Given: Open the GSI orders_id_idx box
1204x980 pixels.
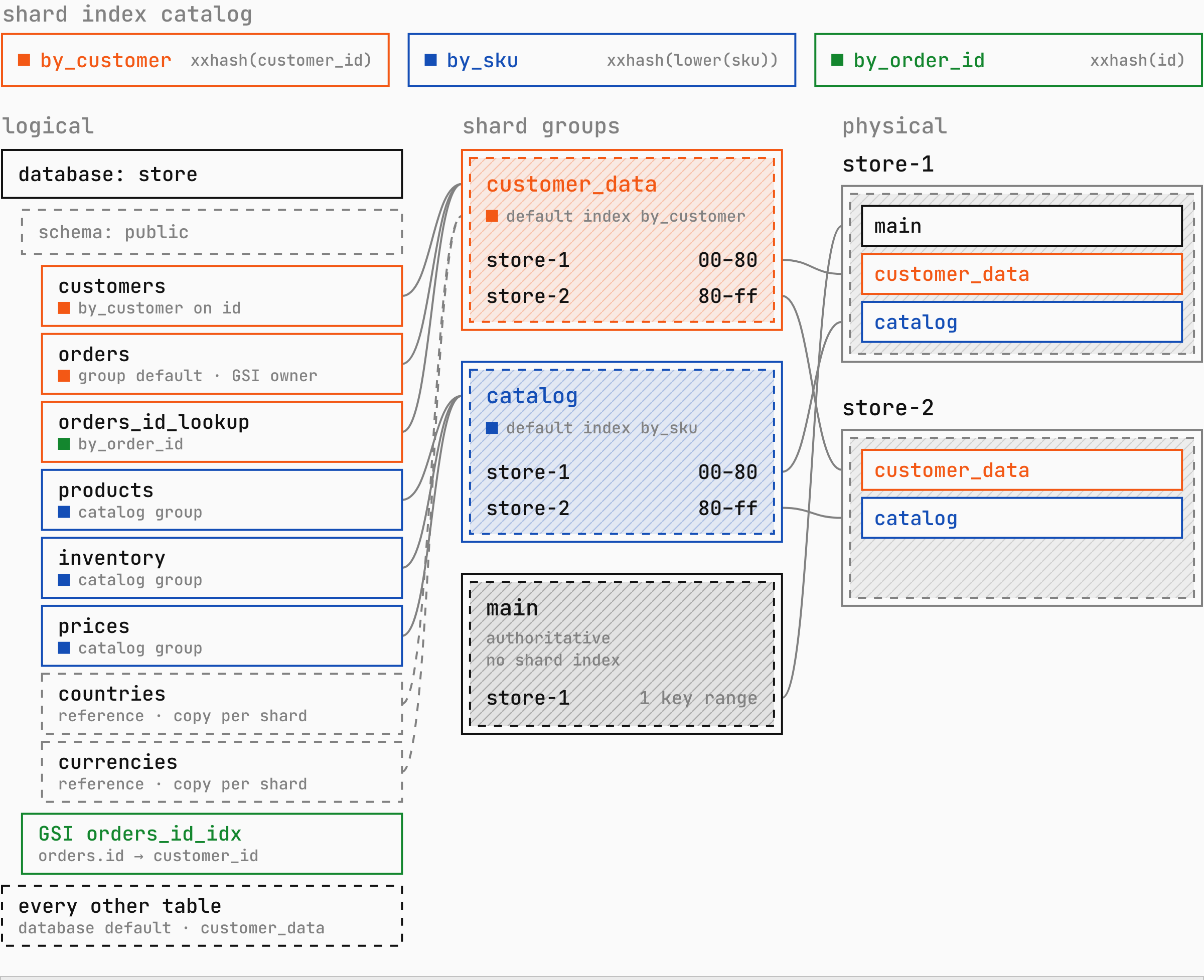Looking at the screenshot, I should [212, 844].
